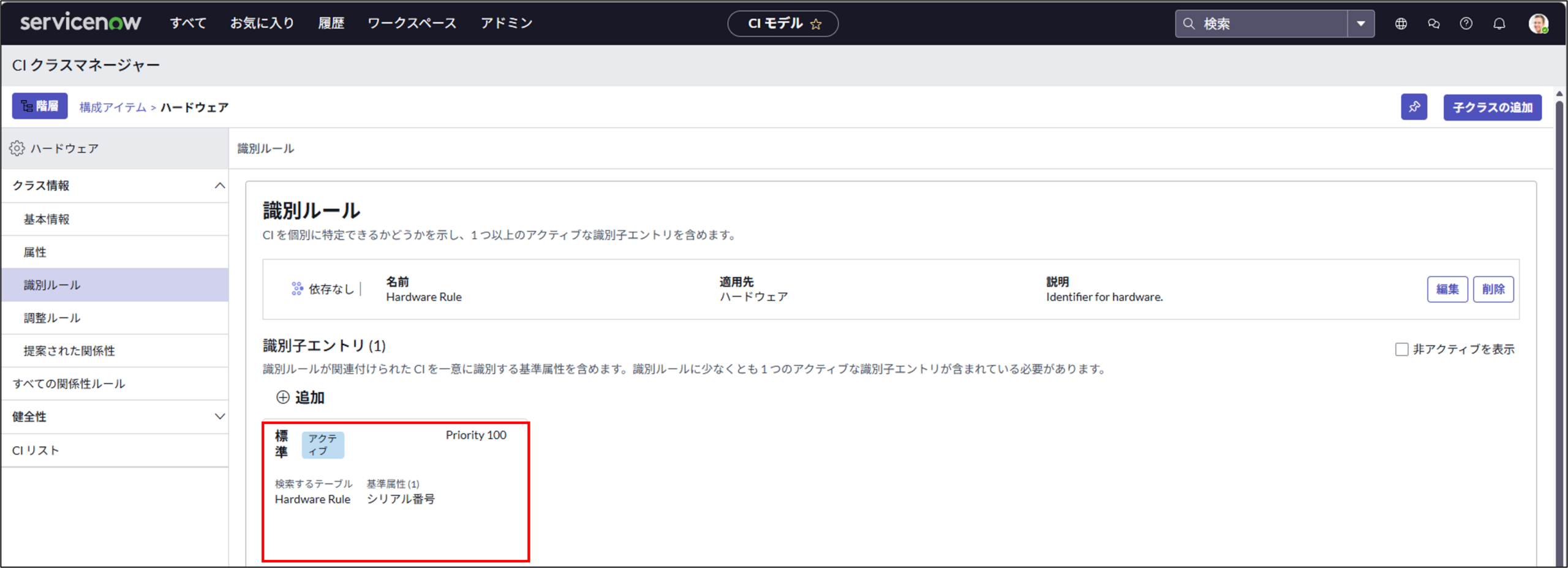Click the Priority 100 text
Viewport: 1568px width, 568px height.
(x=476, y=435)
